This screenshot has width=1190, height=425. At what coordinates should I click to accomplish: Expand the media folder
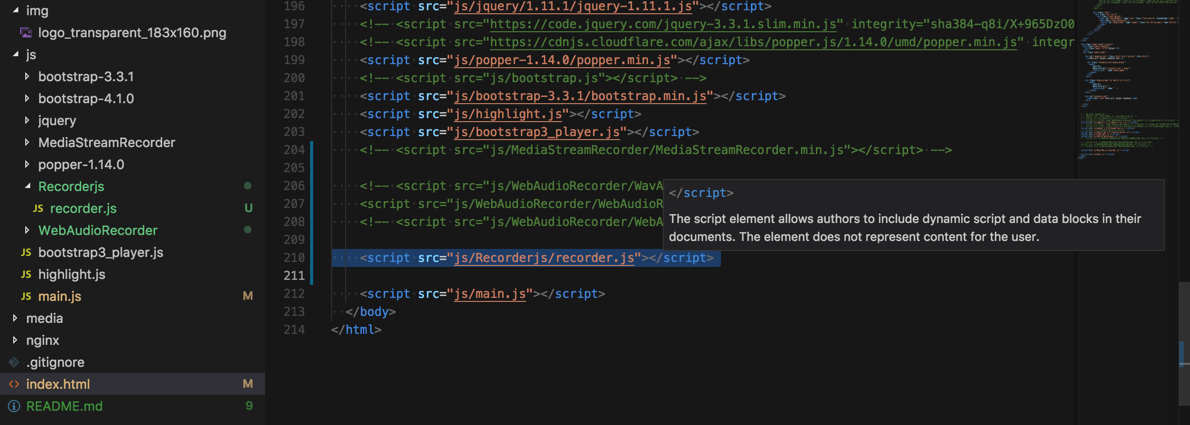15,318
